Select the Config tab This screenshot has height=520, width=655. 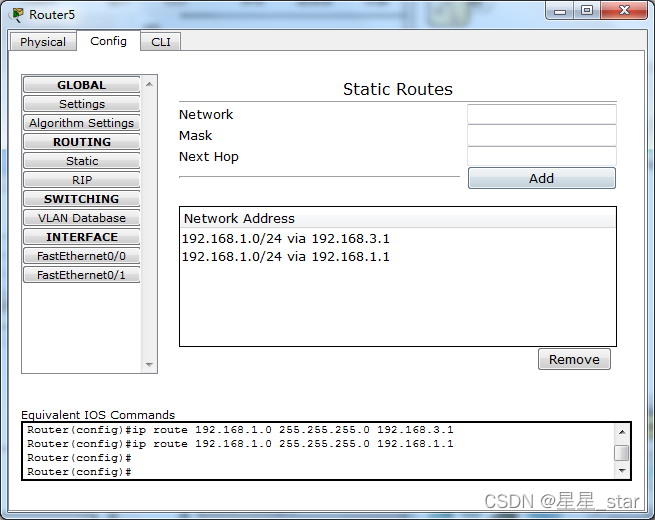(x=109, y=41)
